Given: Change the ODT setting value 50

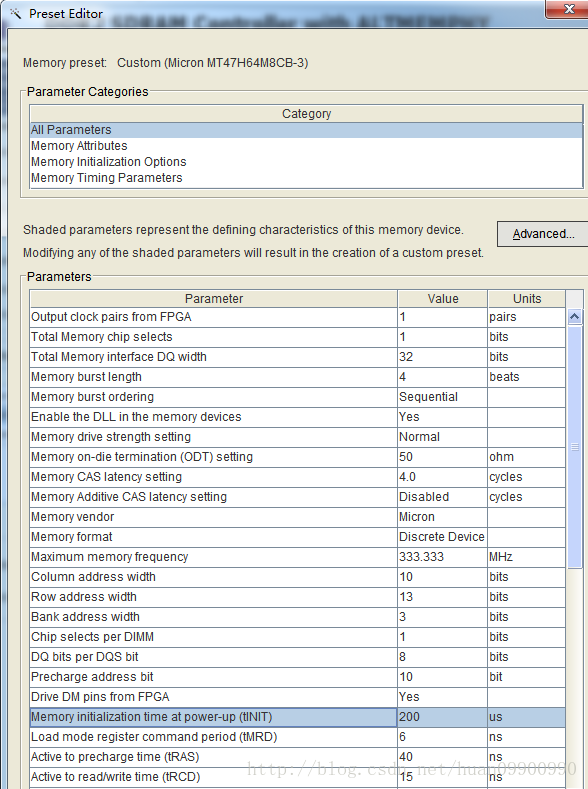Looking at the screenshot, I should (x=443, y=457).
